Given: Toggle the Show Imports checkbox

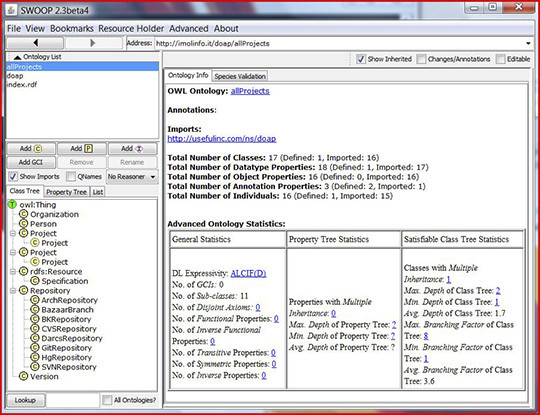Looking at the screenshot, I should 13,176.
